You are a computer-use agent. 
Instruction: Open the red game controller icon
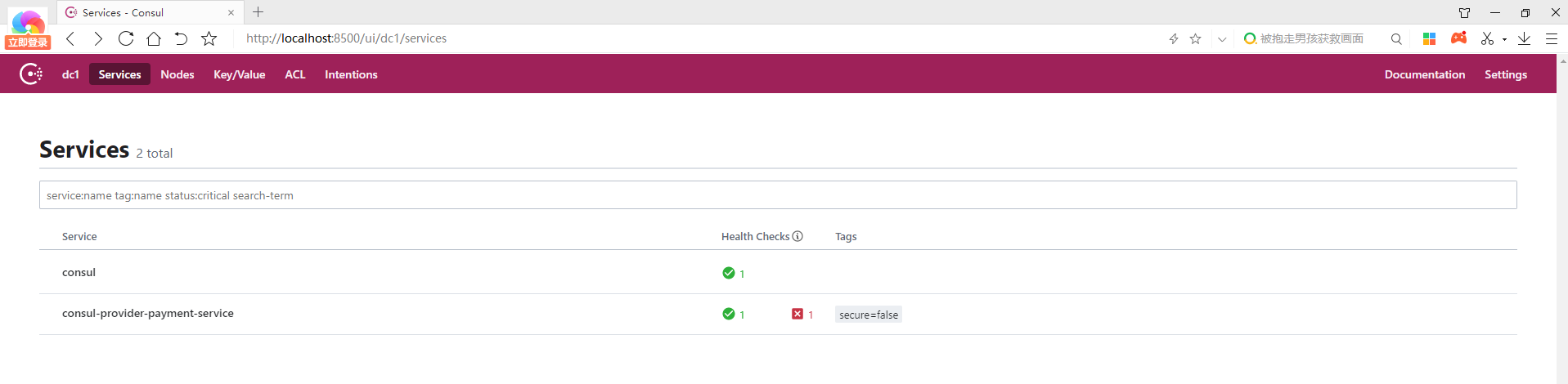[1458, 38]
